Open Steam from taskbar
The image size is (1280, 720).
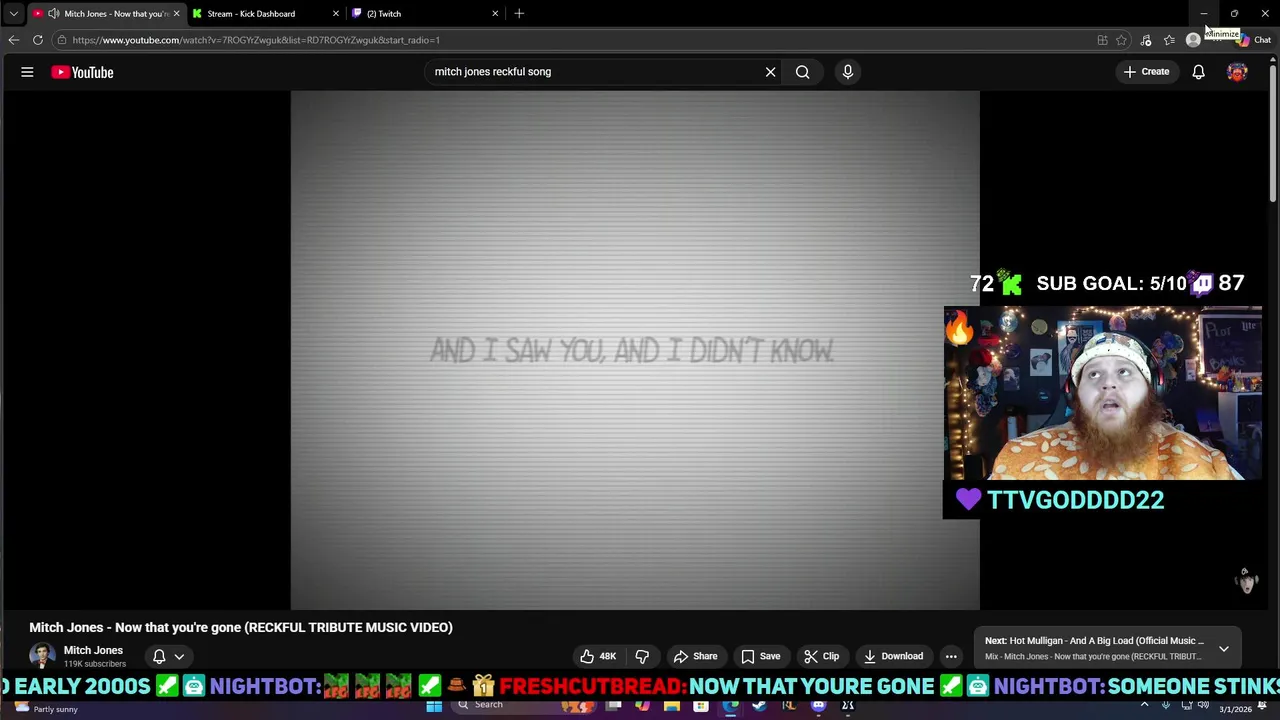pyautogui.click(x=759, y=706)
